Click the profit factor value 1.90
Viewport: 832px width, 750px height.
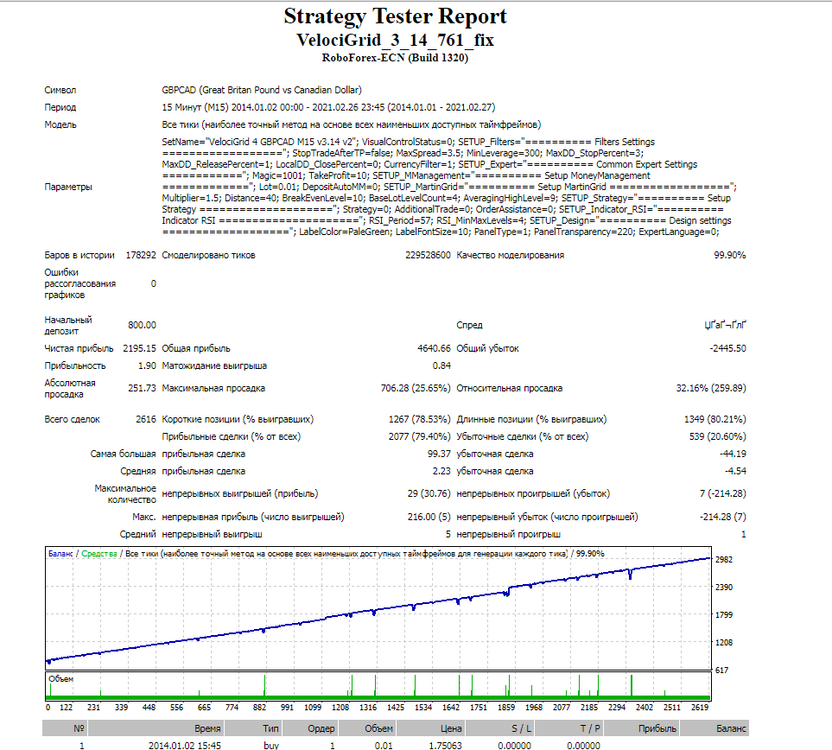coord(147,366)
